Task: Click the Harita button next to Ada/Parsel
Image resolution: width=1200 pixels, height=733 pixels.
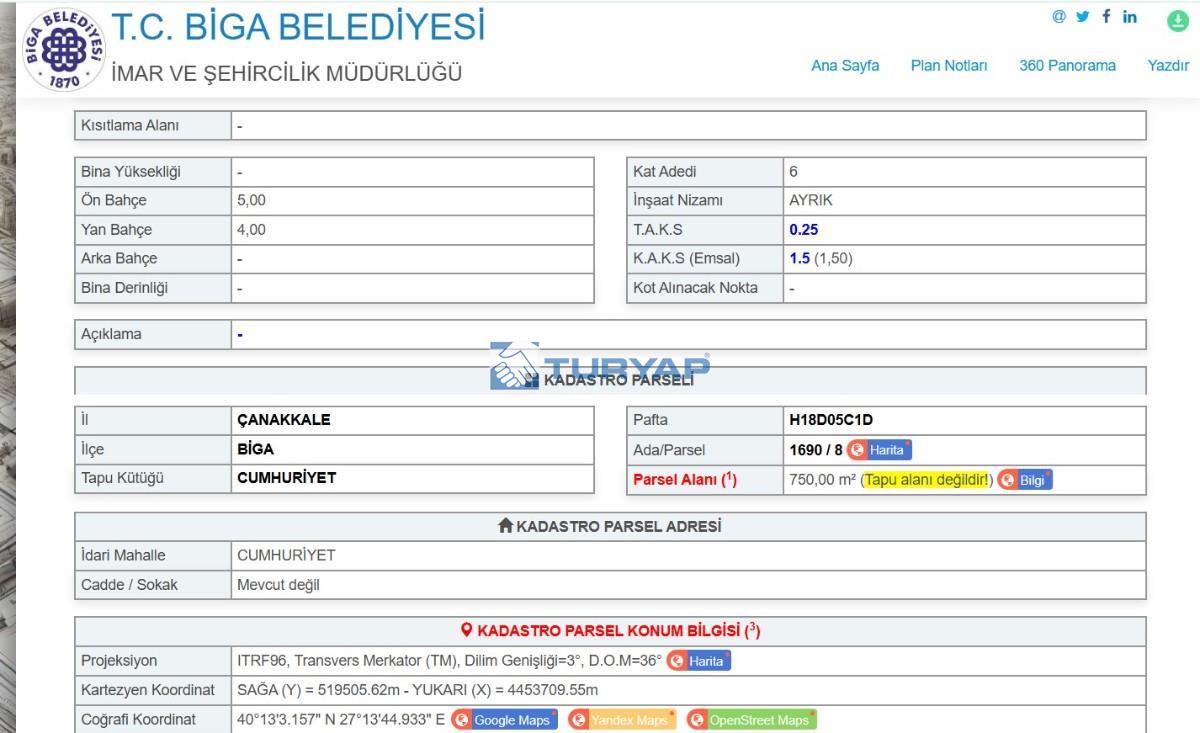Action: coord(879,450)
